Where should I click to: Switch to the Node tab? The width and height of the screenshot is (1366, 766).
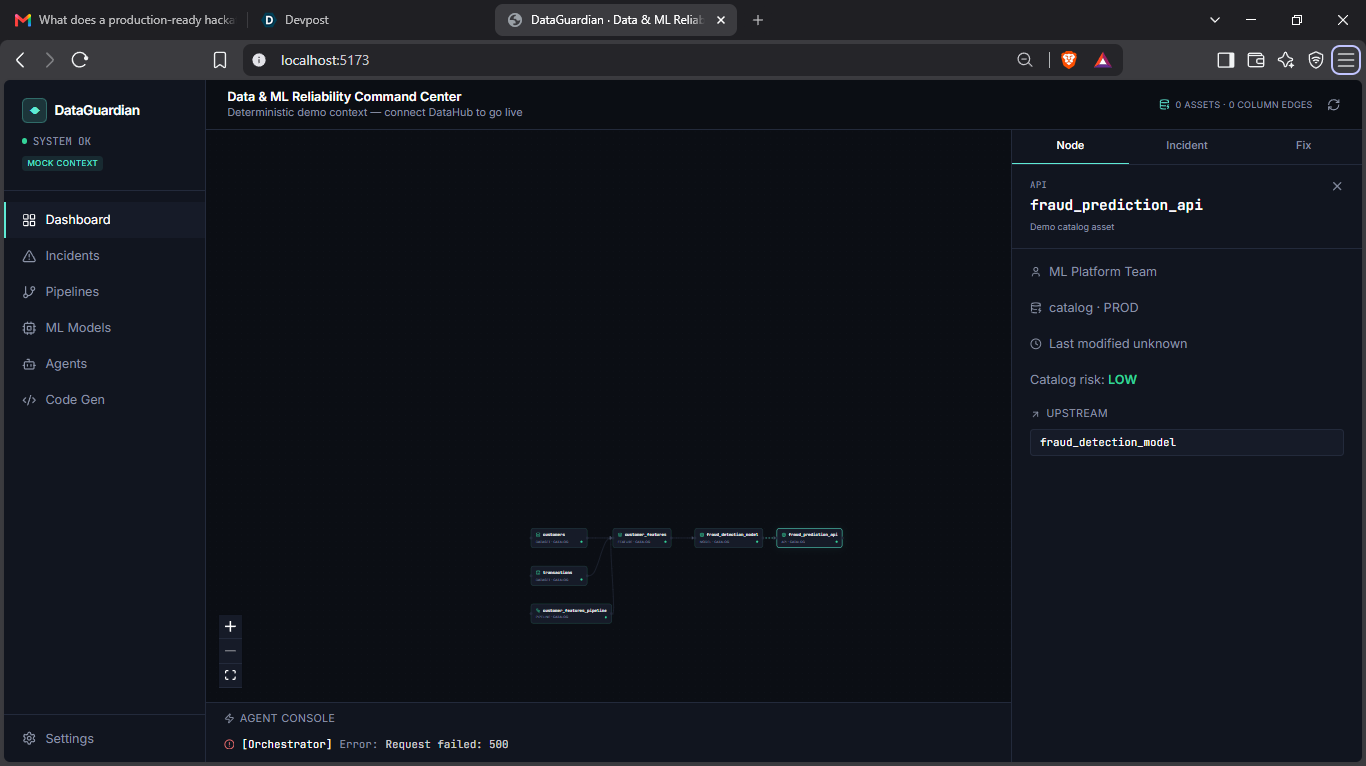(1070, 146)
